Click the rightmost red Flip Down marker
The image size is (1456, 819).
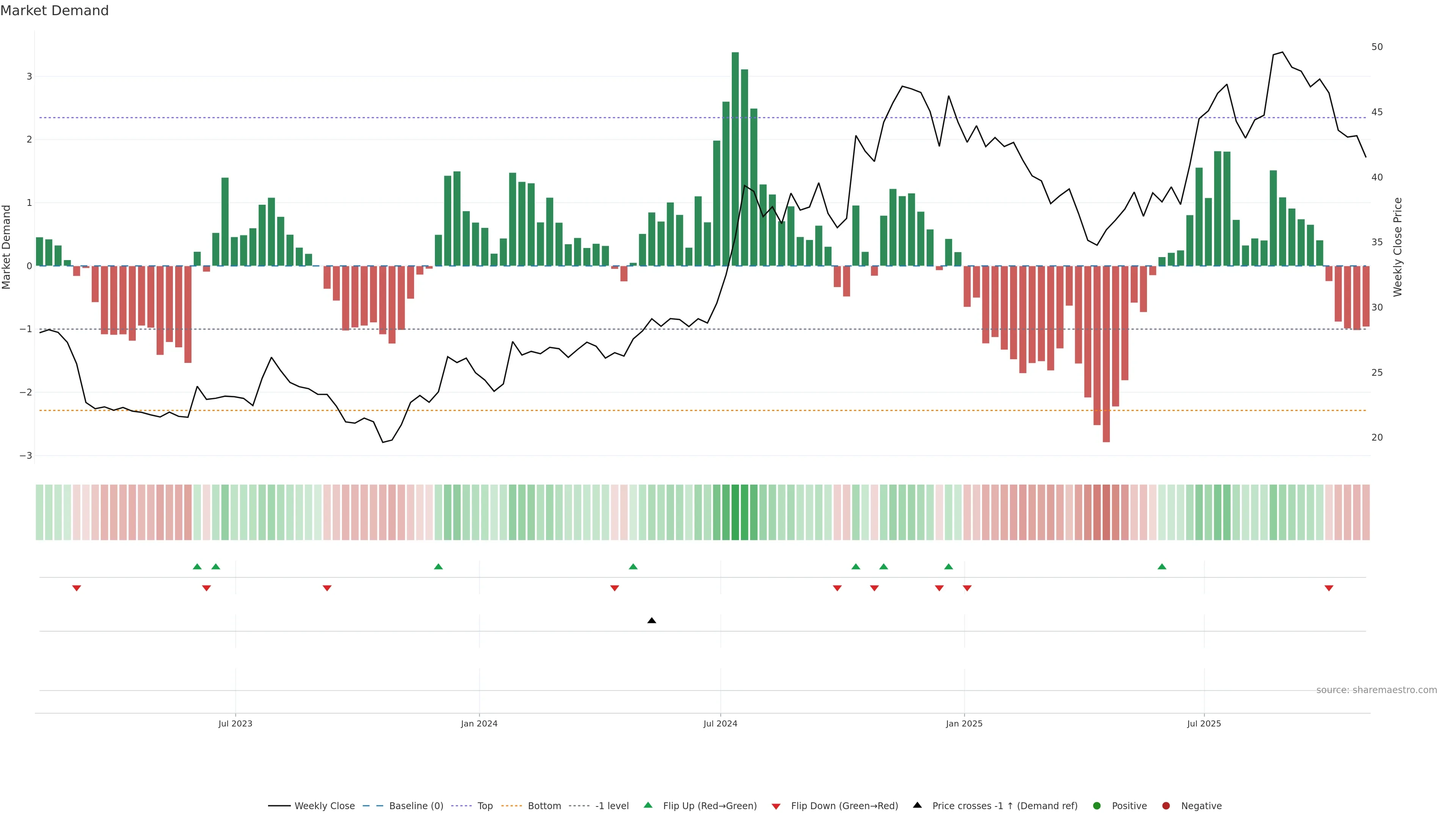pyautogui.click(x=1329, y=588)
